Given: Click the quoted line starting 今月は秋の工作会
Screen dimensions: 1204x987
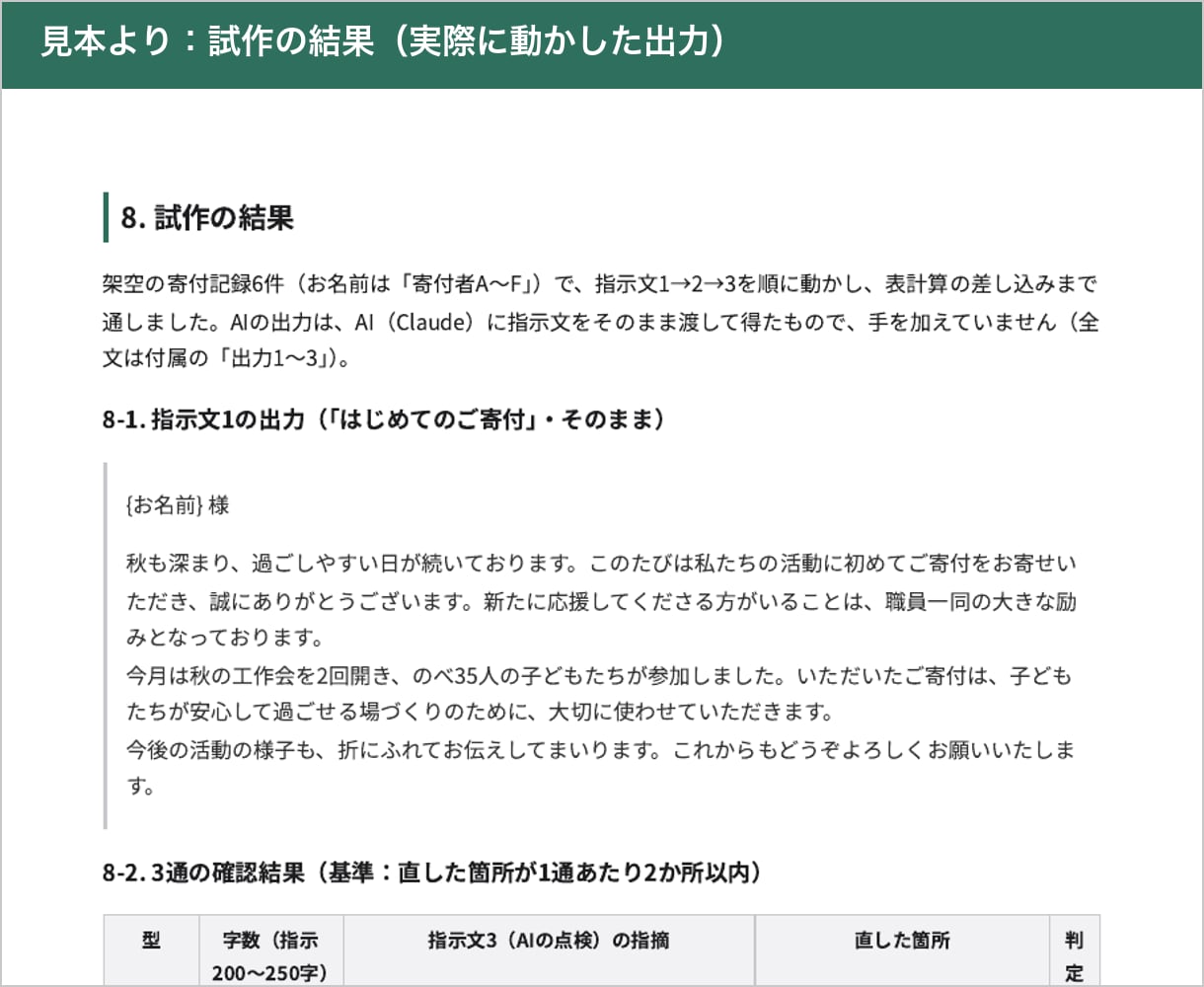Looking at the screenshot, I should click(598, 694).
